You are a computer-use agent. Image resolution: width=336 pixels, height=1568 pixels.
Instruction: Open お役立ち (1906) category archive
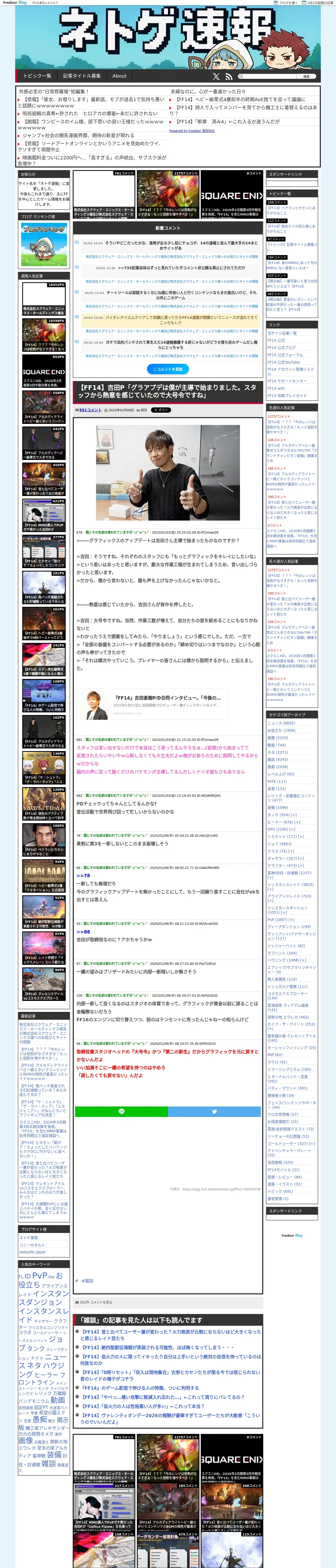point(281,730)
